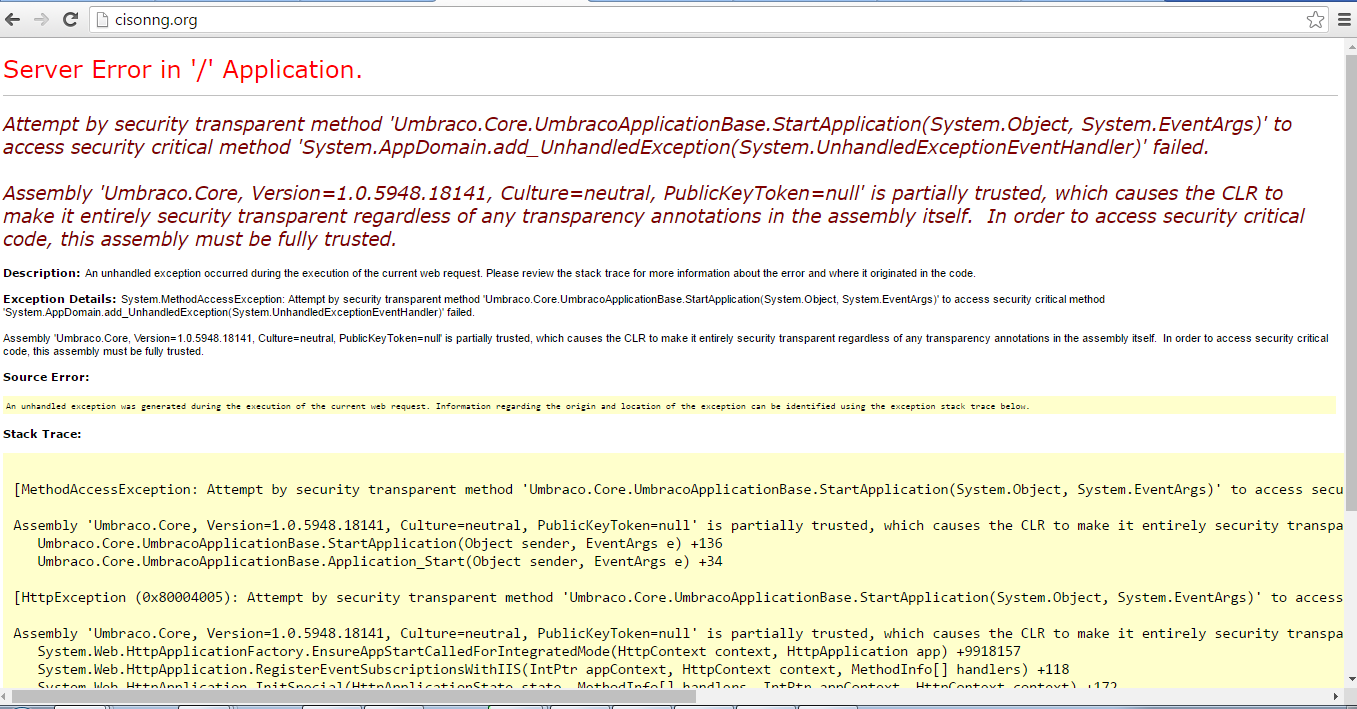Click the address bar showing cisonng.org
This screenshot has width=1357, height=709.
400,19
